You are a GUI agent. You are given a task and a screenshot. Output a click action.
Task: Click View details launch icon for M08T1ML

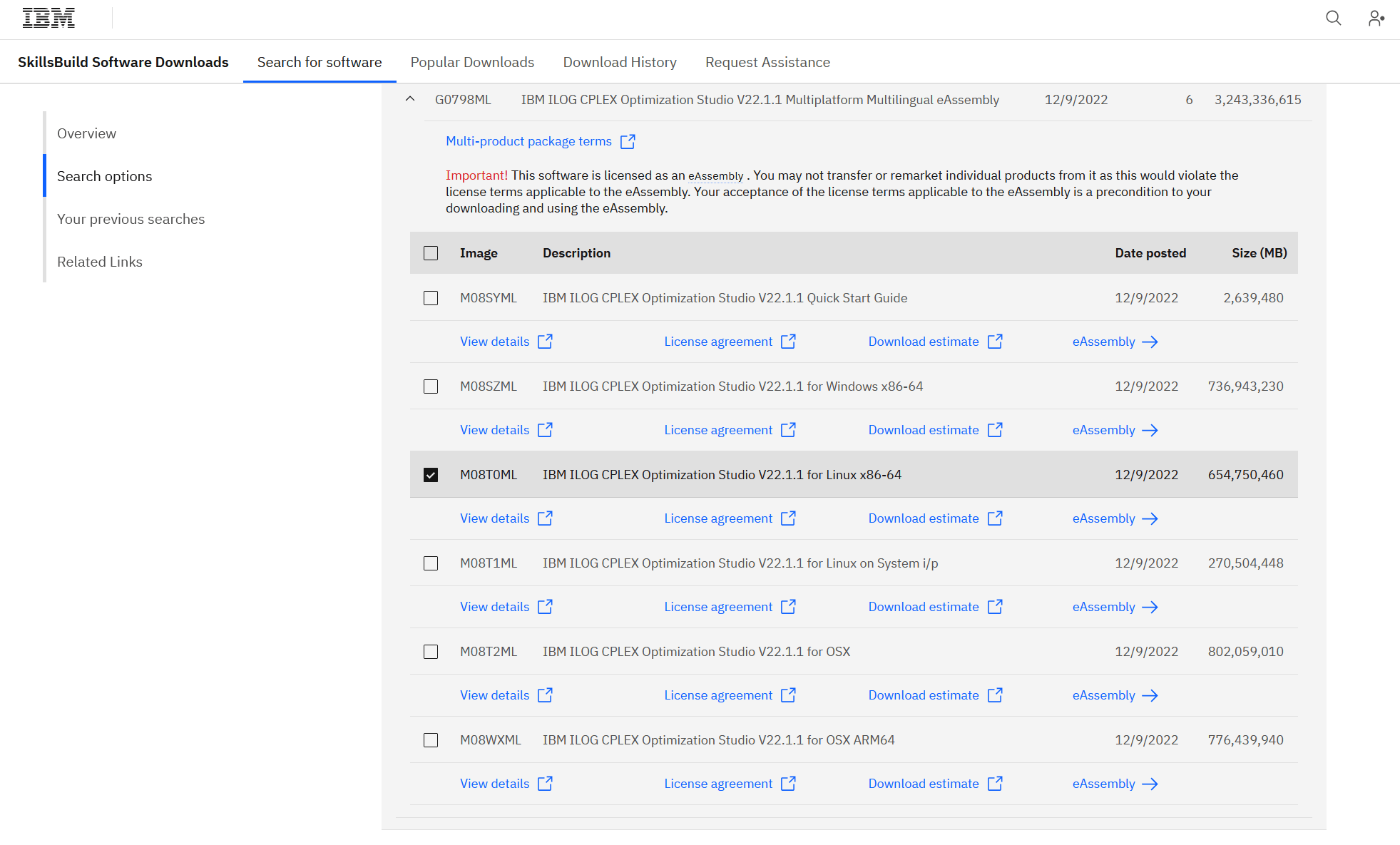545,607
